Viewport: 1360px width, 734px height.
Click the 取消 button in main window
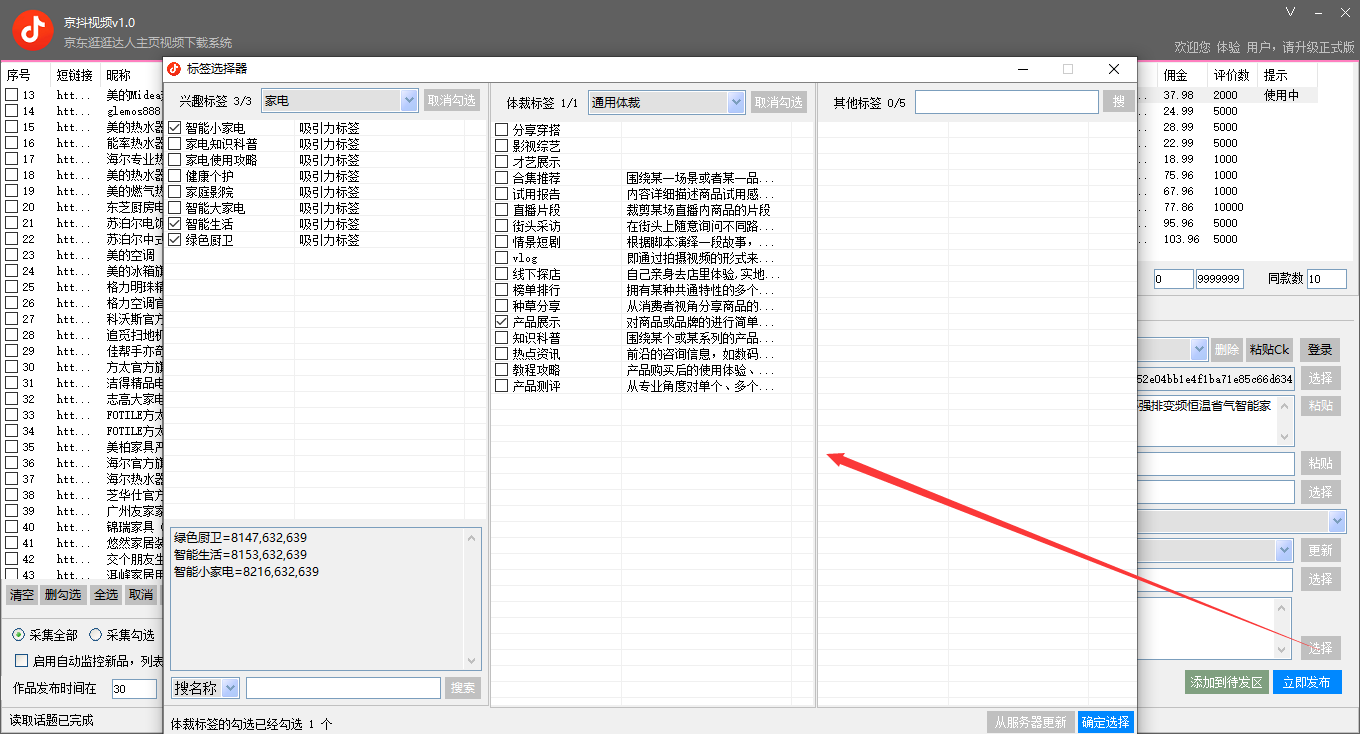pyautogui.click(x=141, y=595)
